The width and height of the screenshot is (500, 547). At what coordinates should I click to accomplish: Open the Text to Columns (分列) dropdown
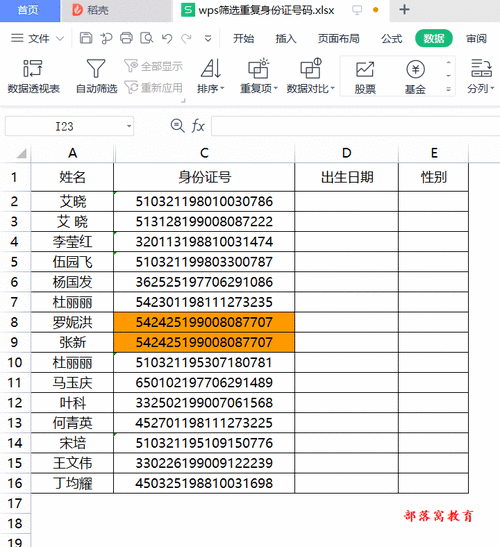[x=481, y=77]
